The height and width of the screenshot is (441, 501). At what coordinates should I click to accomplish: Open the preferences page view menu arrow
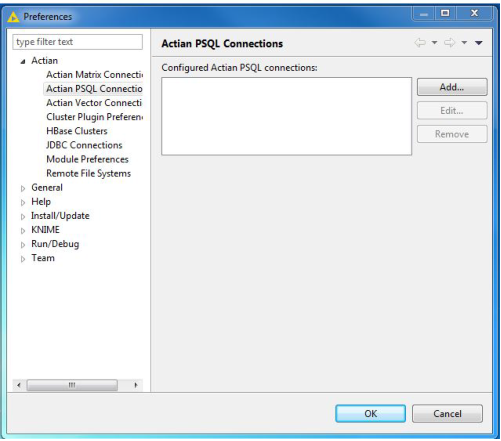point(479,43)
